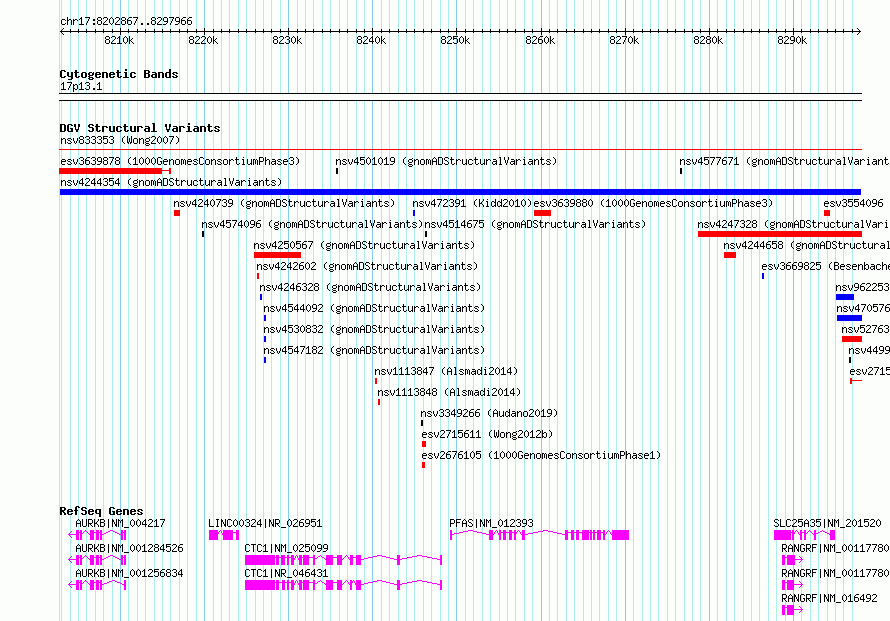Click the PFAS magenta gene model glyph
890x621 pixels.
point(539,535)
